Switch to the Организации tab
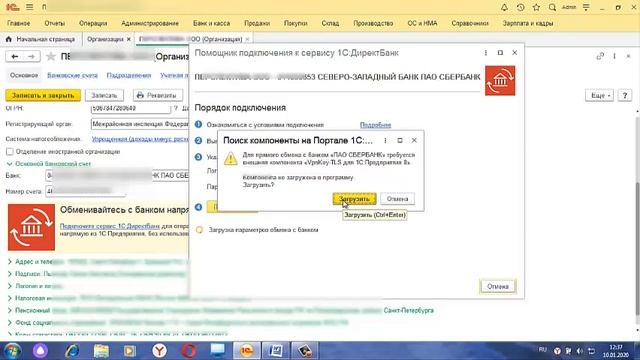This screenshot has width=640, height=360. click(x=105, y=39)
